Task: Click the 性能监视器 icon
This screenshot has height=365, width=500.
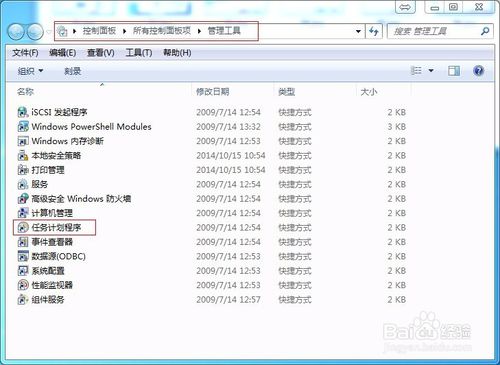Action: click(23, 285)
